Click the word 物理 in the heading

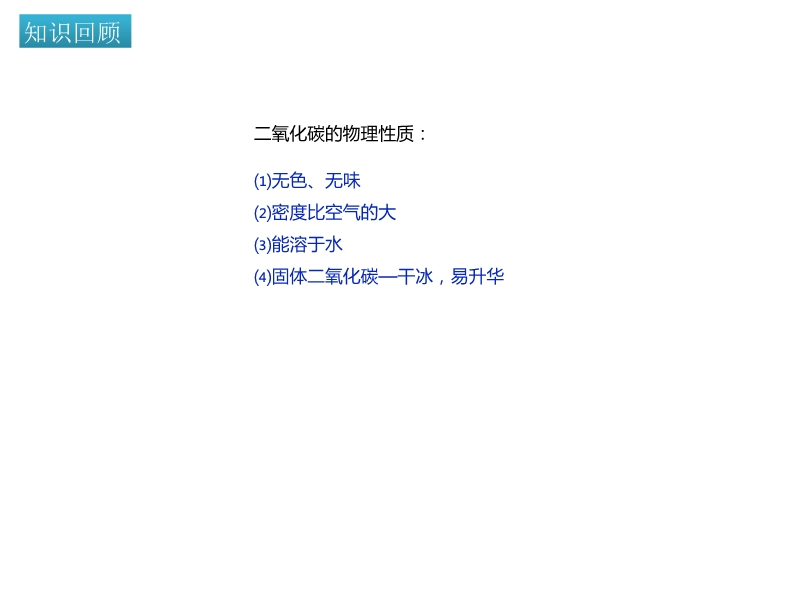pyautogui.click(x=362, y=134)
